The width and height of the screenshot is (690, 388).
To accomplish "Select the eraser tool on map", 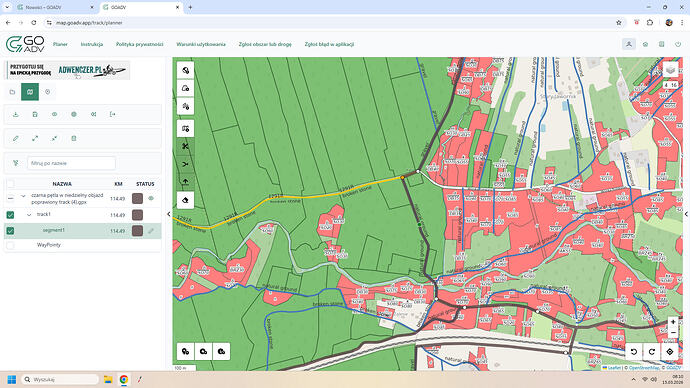I will [x=185, y=200].
